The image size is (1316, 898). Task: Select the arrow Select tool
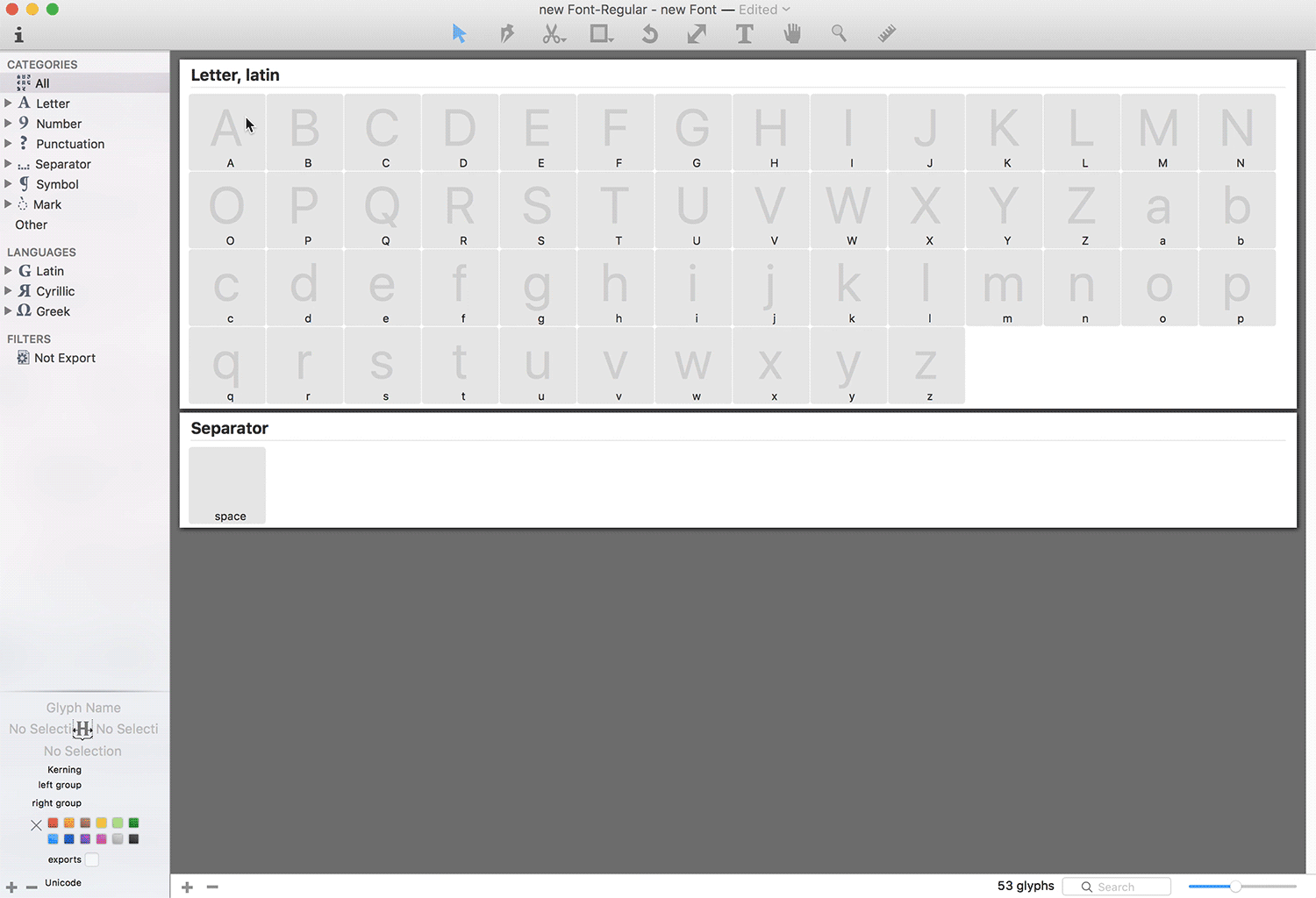coord(459,34)
